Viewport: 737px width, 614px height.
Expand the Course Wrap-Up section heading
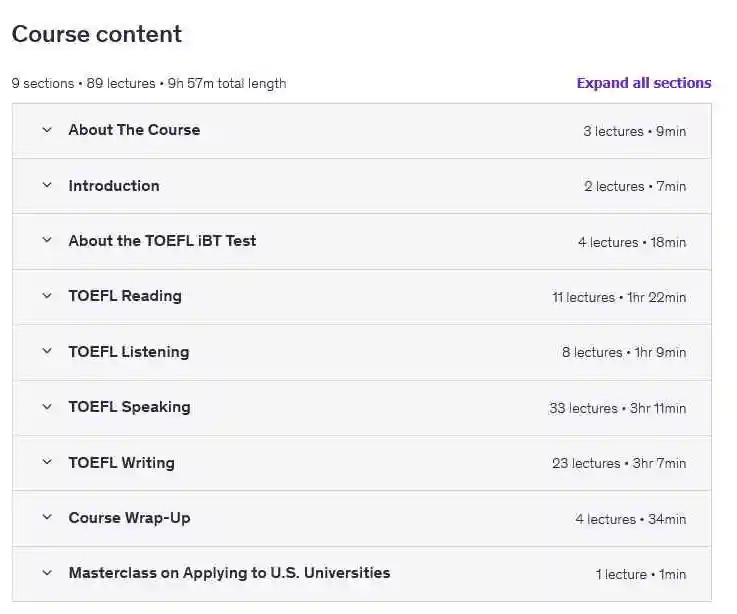pyautogui.click(x=129, y=518)
